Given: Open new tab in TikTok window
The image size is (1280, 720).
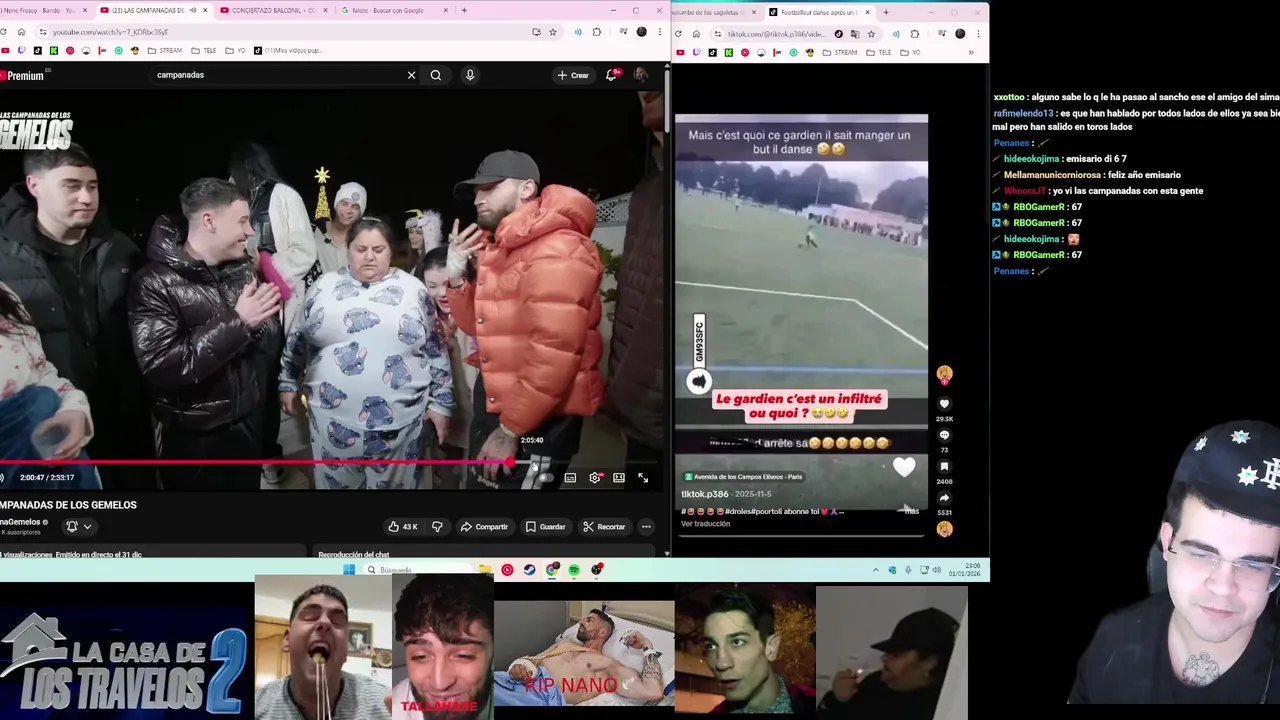Looking at the screenshot, I should [885, 12].
